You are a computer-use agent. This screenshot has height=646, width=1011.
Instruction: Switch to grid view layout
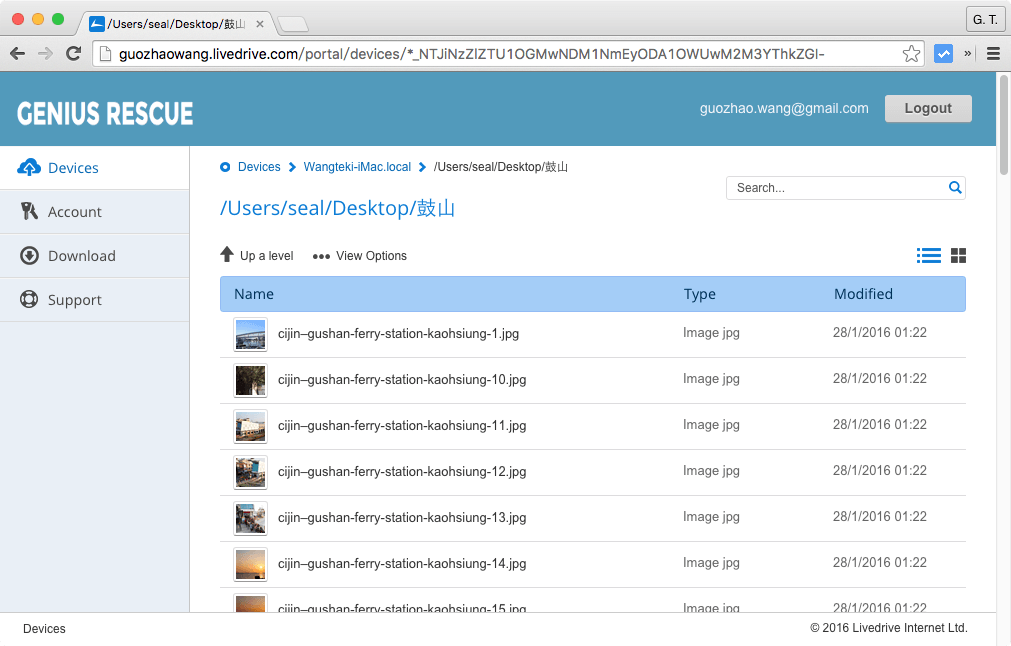958,256
